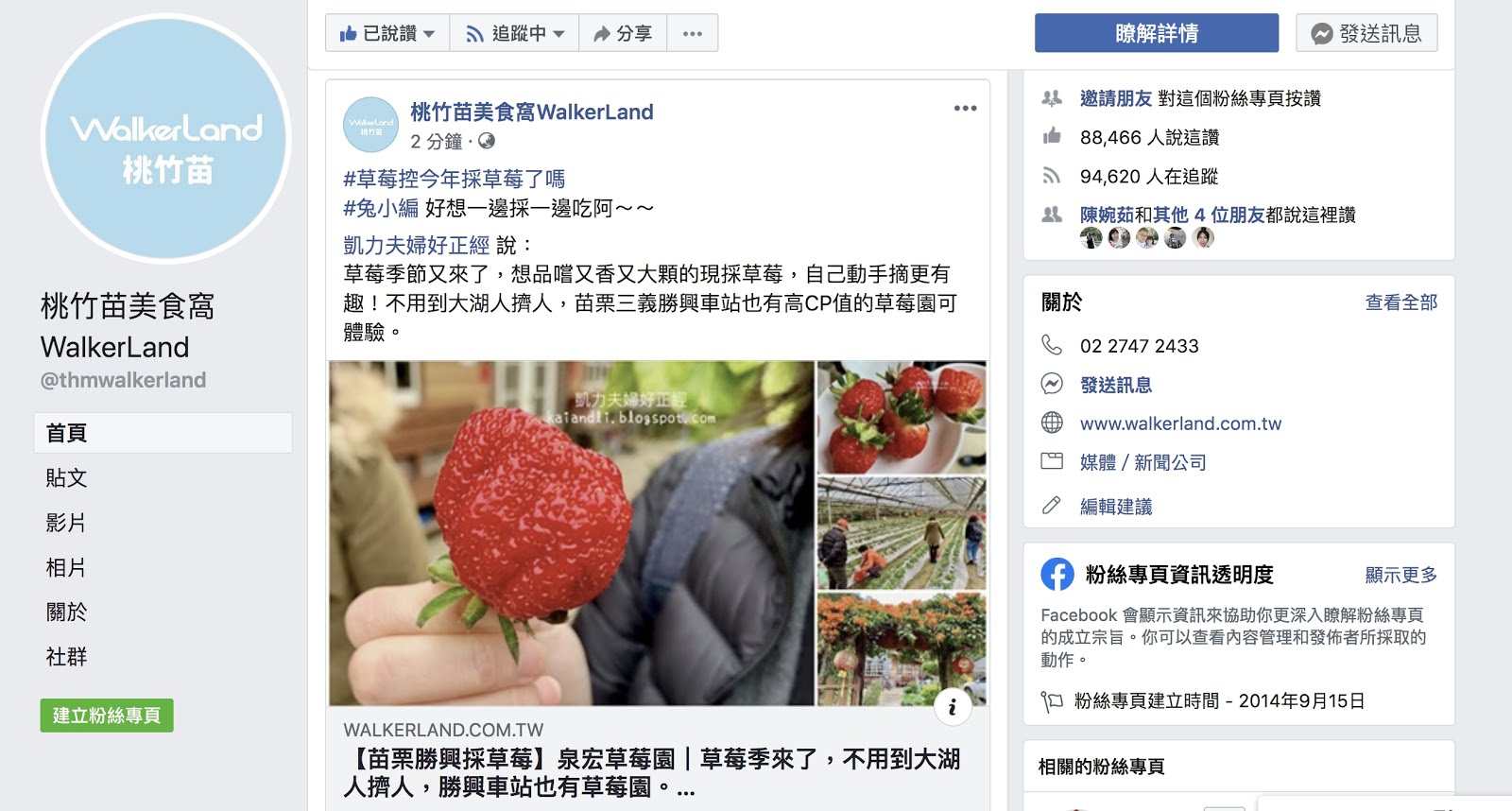The image size is (1512, 811).
Task: Click the 瞭解詳情 blue button
Action: tap(1157, 33)
